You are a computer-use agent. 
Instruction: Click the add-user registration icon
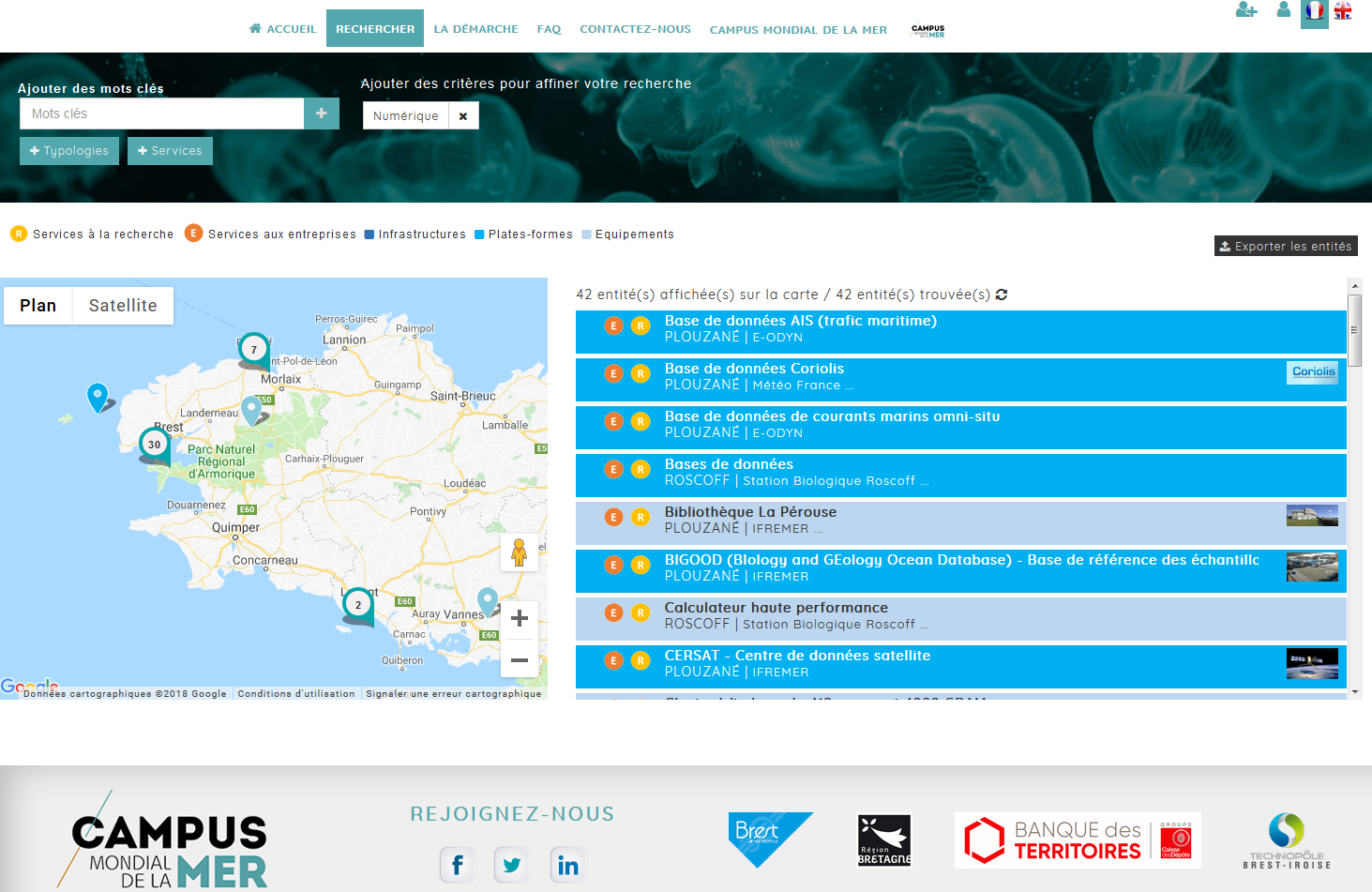pyautogui.click(x=1246, y=10)
